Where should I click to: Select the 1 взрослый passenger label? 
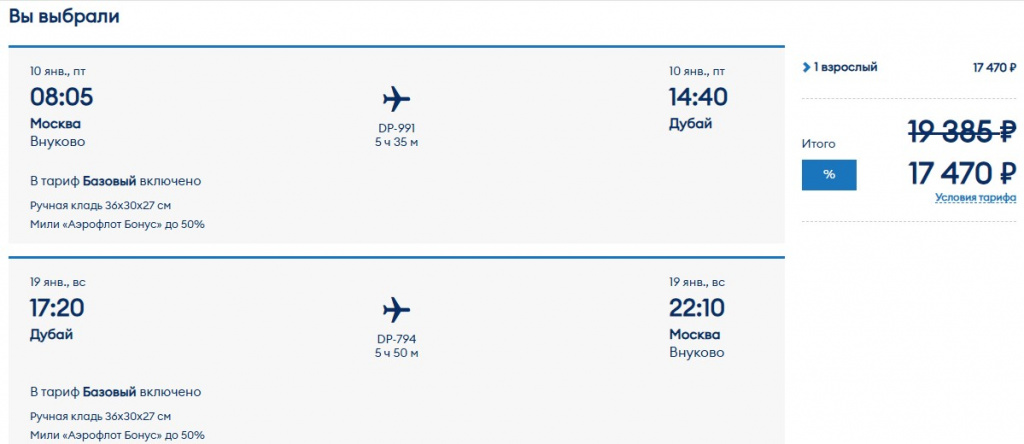point(845,68)
